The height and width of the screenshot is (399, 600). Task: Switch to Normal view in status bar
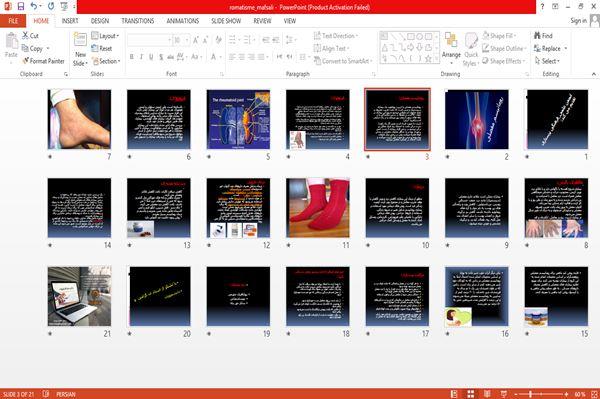[454, 394]
